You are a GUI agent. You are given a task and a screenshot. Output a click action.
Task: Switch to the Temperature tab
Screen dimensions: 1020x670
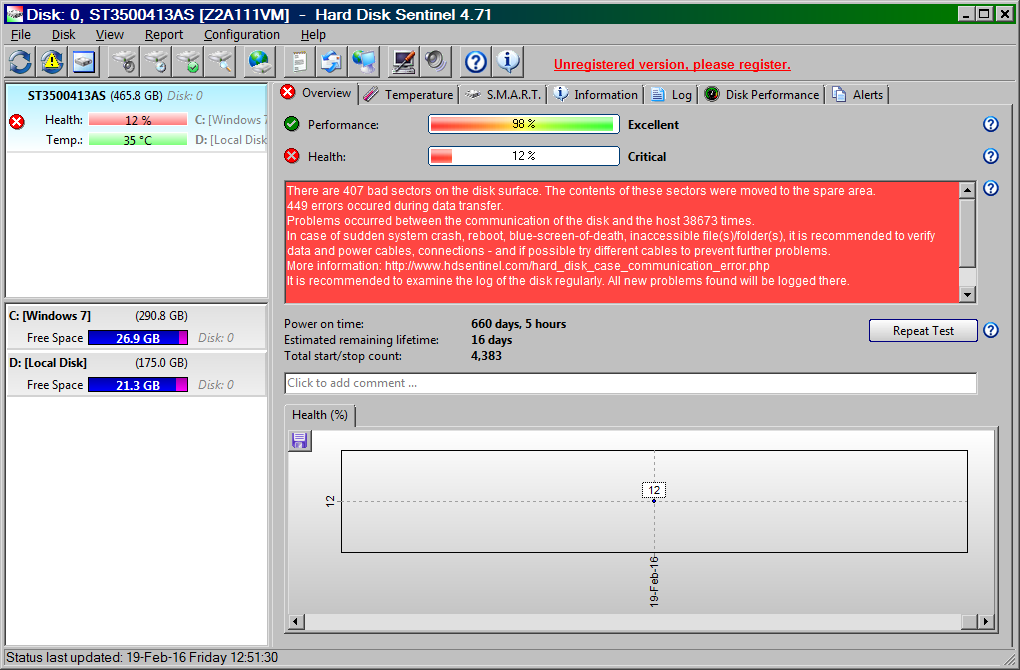(409, 95)
